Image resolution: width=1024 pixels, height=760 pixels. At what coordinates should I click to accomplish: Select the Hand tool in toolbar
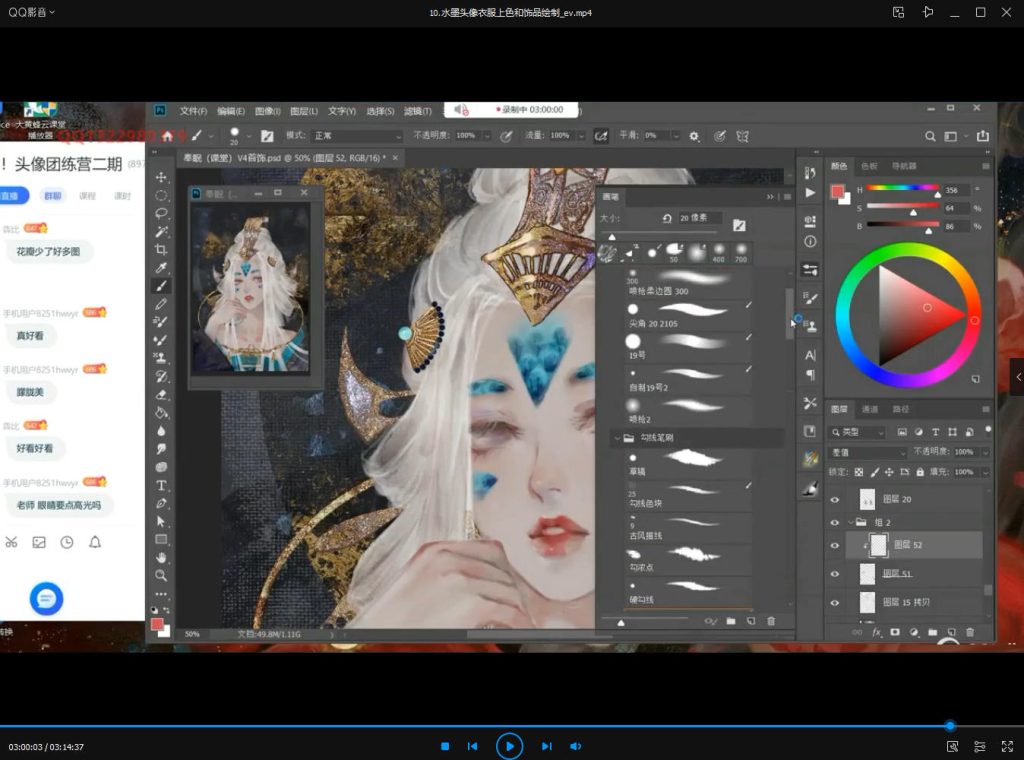(161, 557)
